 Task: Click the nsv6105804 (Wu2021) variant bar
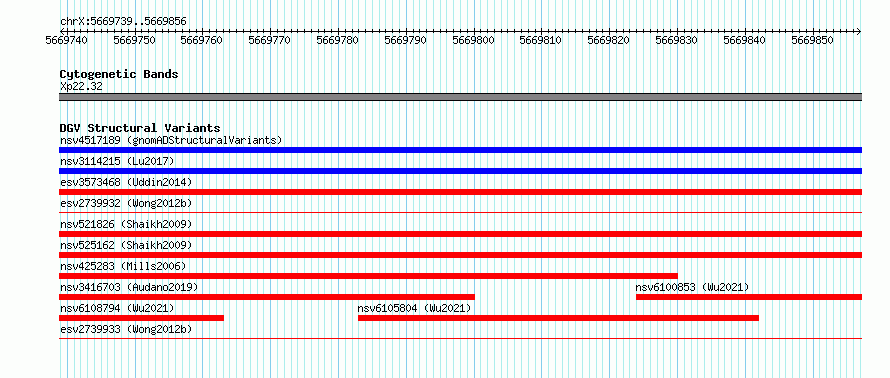coord(559,318)
